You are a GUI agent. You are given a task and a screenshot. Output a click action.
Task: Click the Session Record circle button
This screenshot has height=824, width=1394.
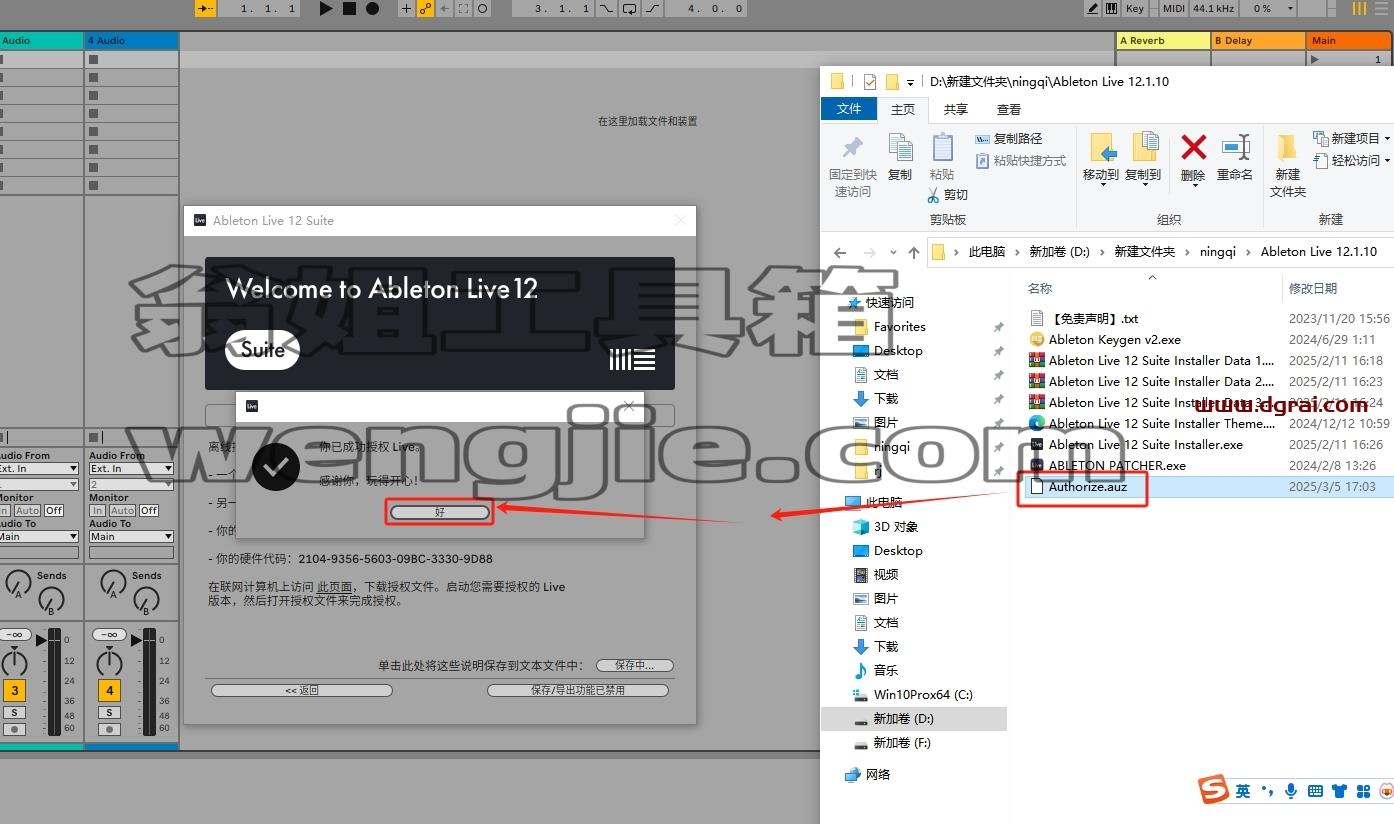(482, 8)
